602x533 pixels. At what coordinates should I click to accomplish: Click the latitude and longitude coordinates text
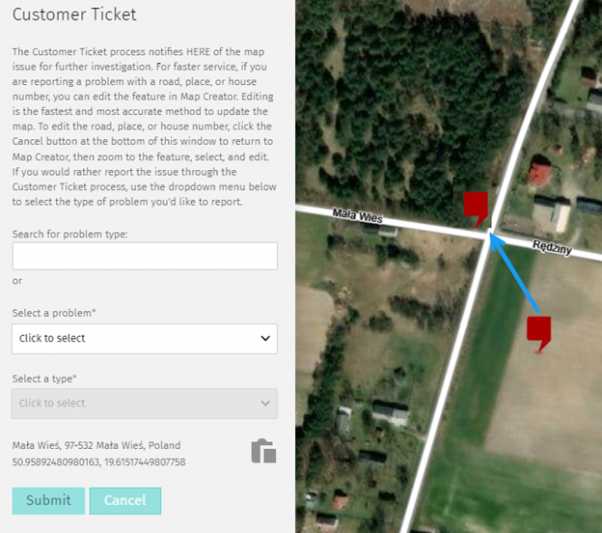coord(99,462)
